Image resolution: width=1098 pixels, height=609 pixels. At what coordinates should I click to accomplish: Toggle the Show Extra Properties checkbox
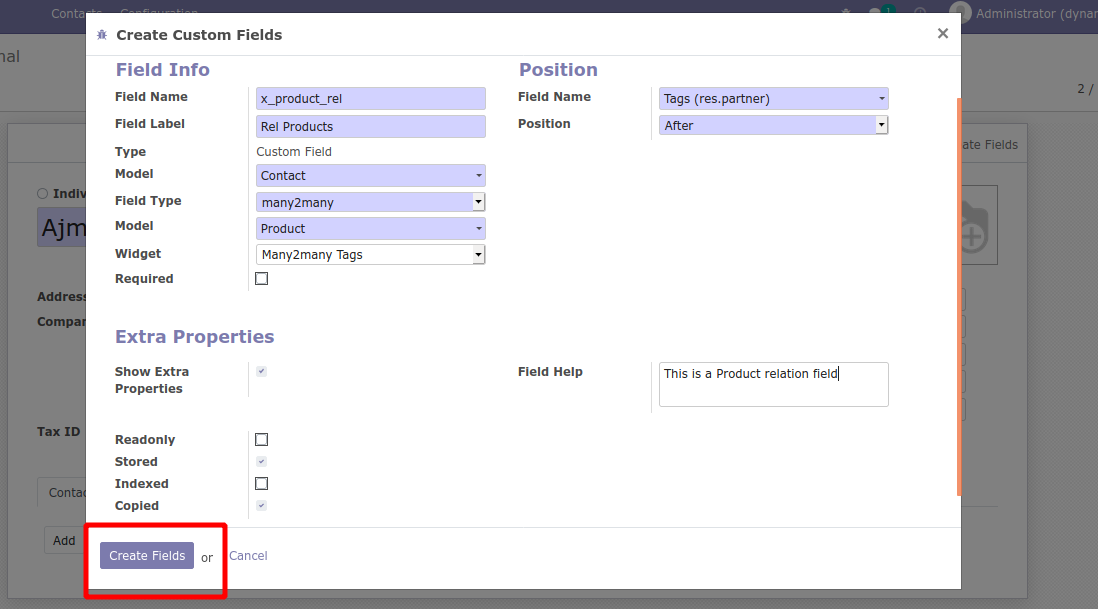262,371
